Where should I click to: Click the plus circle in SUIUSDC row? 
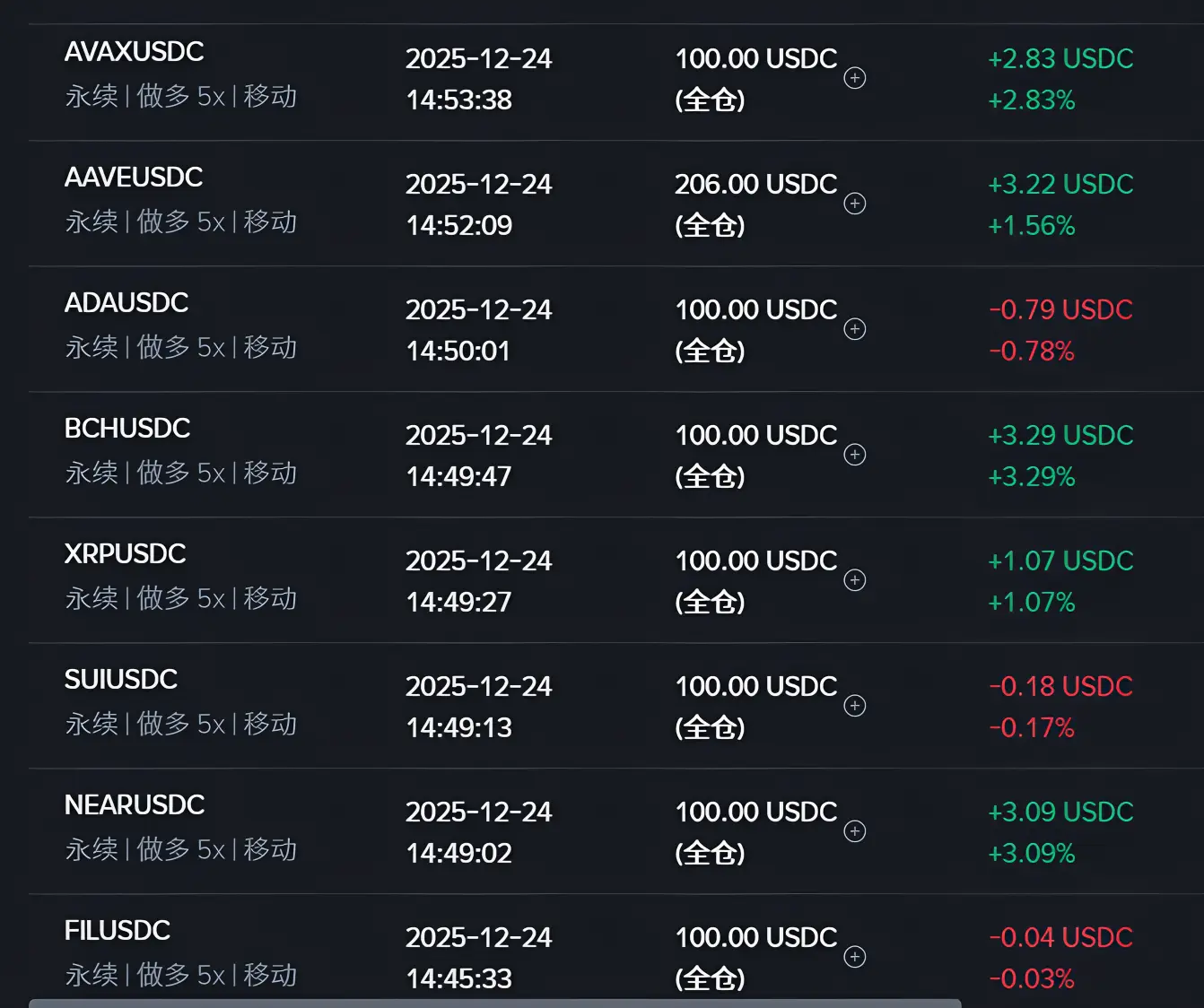[x=855, y=706]
